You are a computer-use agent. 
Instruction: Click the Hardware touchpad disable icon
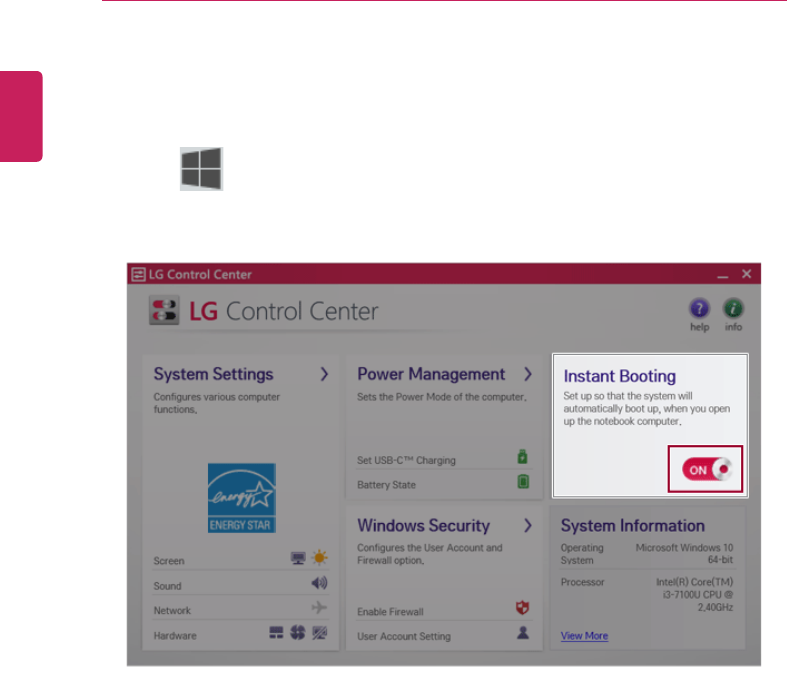tap(320, 633)
